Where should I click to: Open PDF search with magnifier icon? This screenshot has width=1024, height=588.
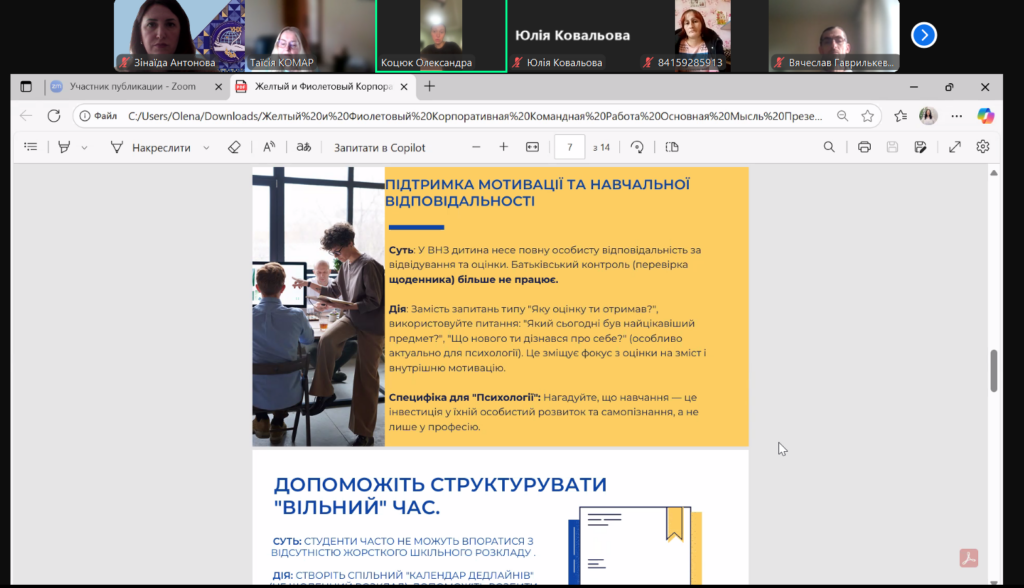coord(829,147)
